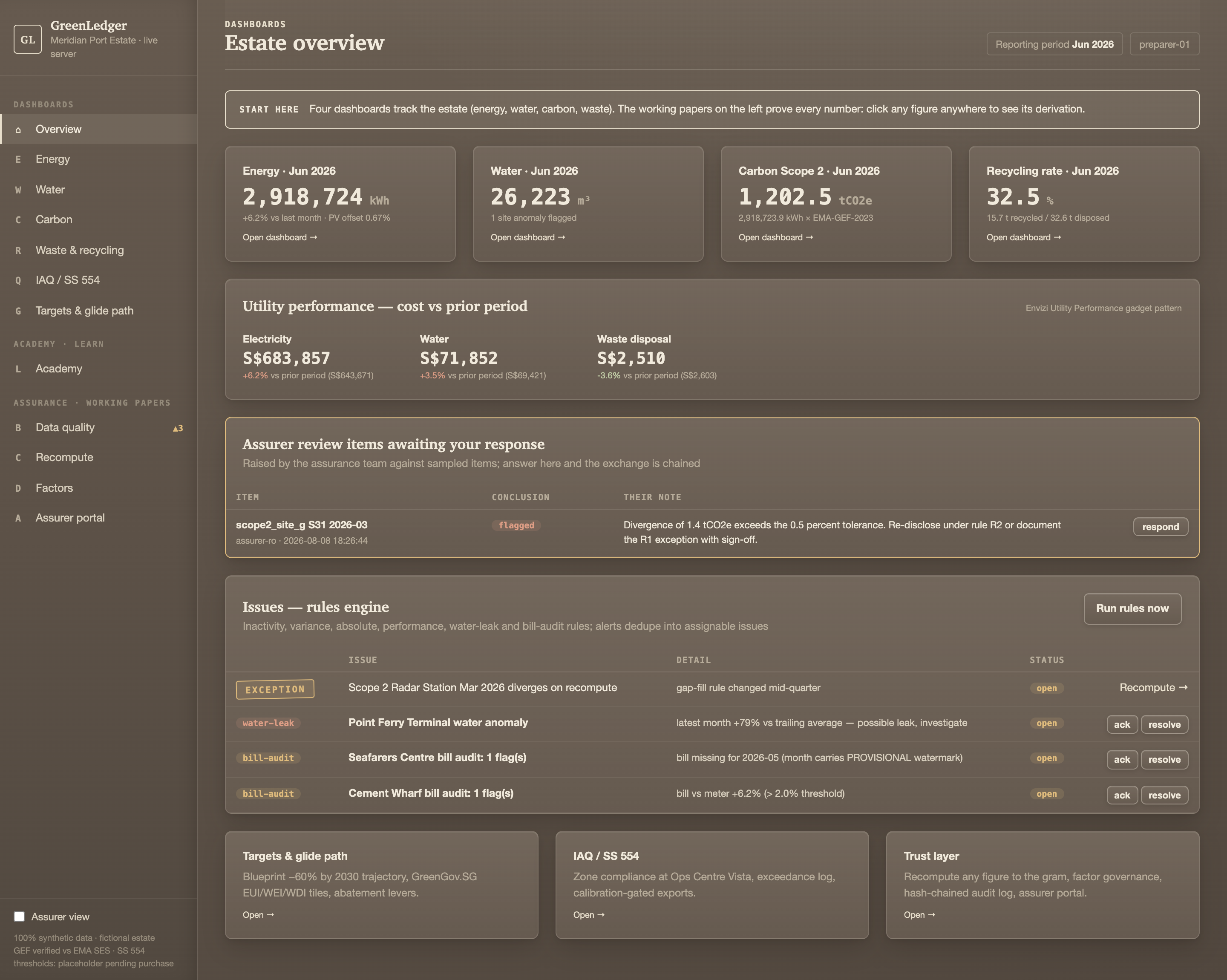This screenshot has width=1227, height=980.
Task: Click Run rules now button
Action: click(1132, 608)
